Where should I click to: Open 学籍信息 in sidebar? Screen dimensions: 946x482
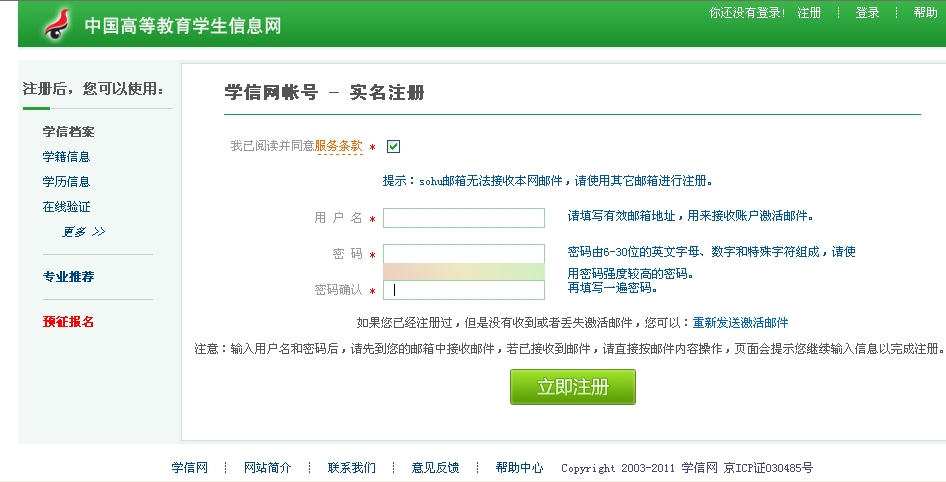66,157
